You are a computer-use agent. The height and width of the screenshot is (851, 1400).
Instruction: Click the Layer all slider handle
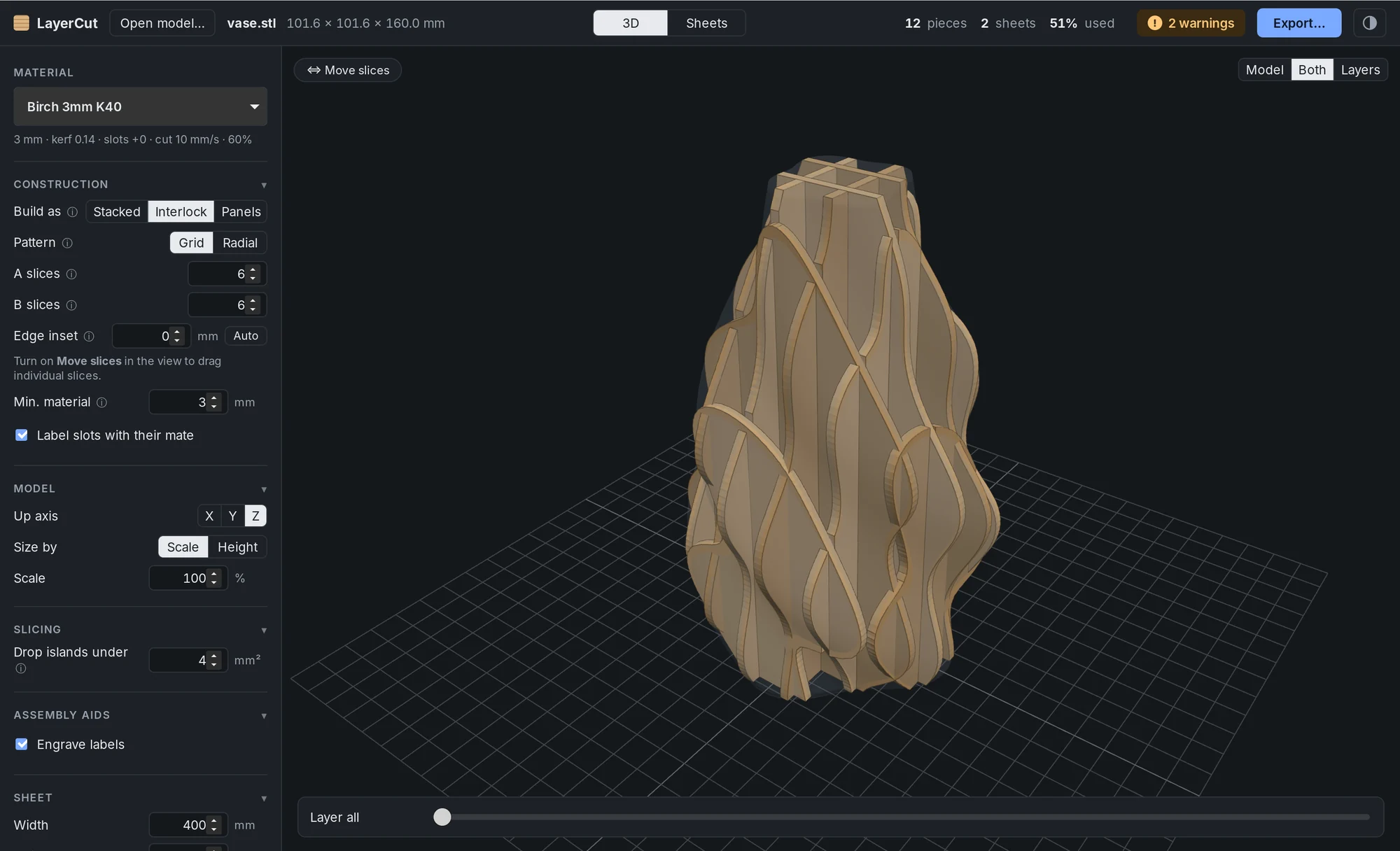pyautogui.click(x=442, y=817)
